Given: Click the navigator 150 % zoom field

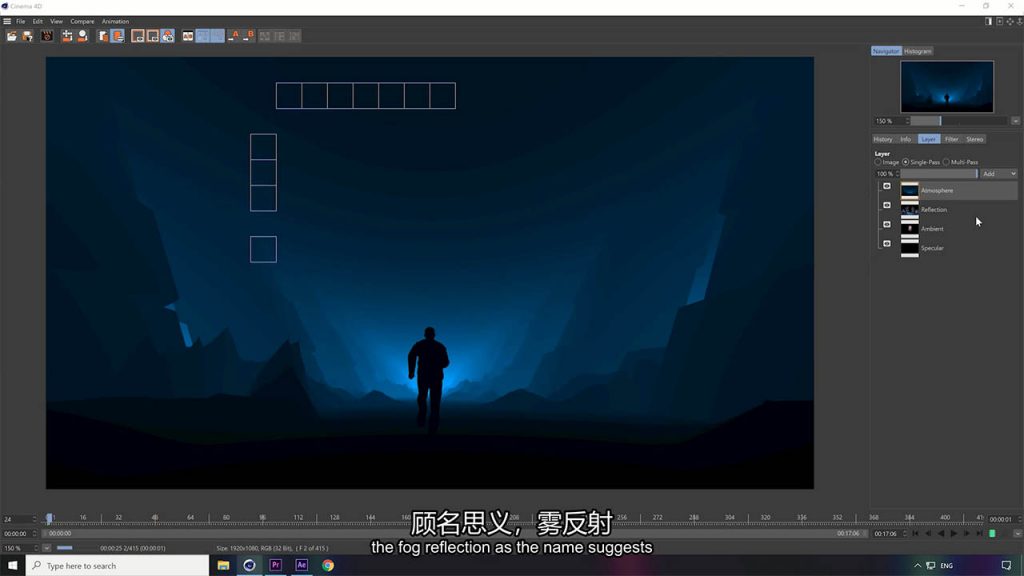Looking at the screenshot, I should tap(889, 121).
